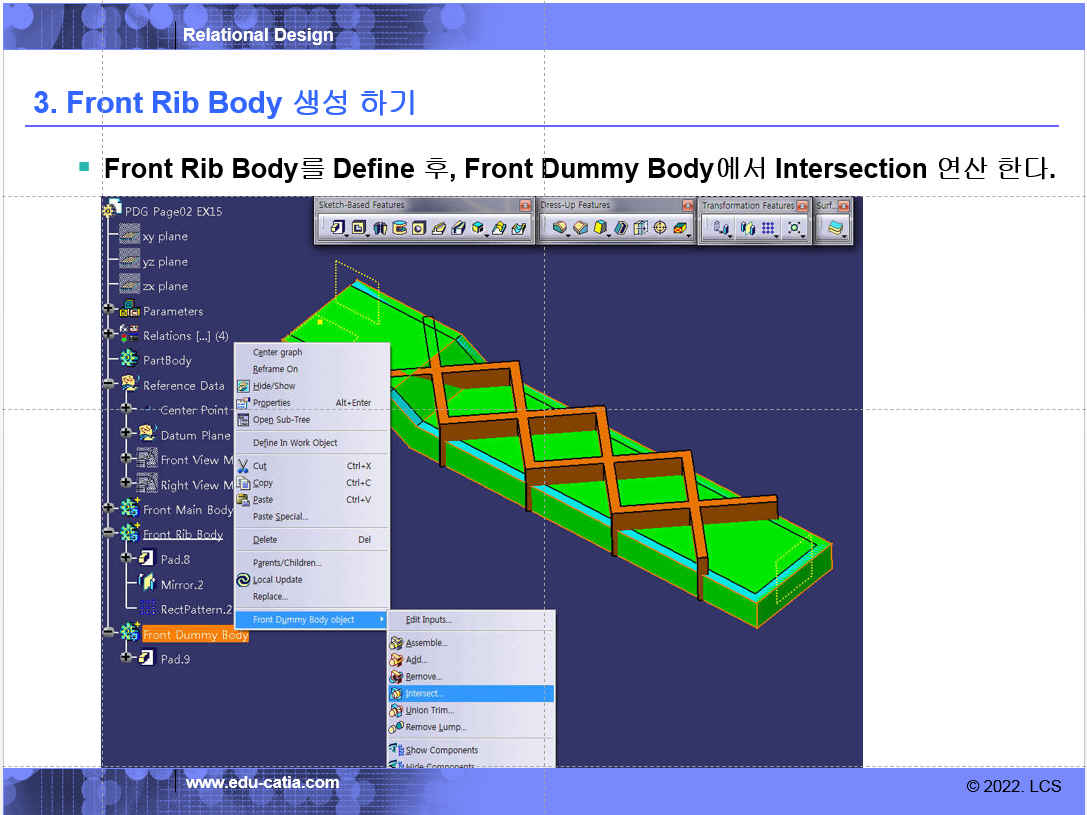Click Define In Work Object menu entry
Image resolution: width=1087 pixels, height=815 pixels.
click(295, 443)
